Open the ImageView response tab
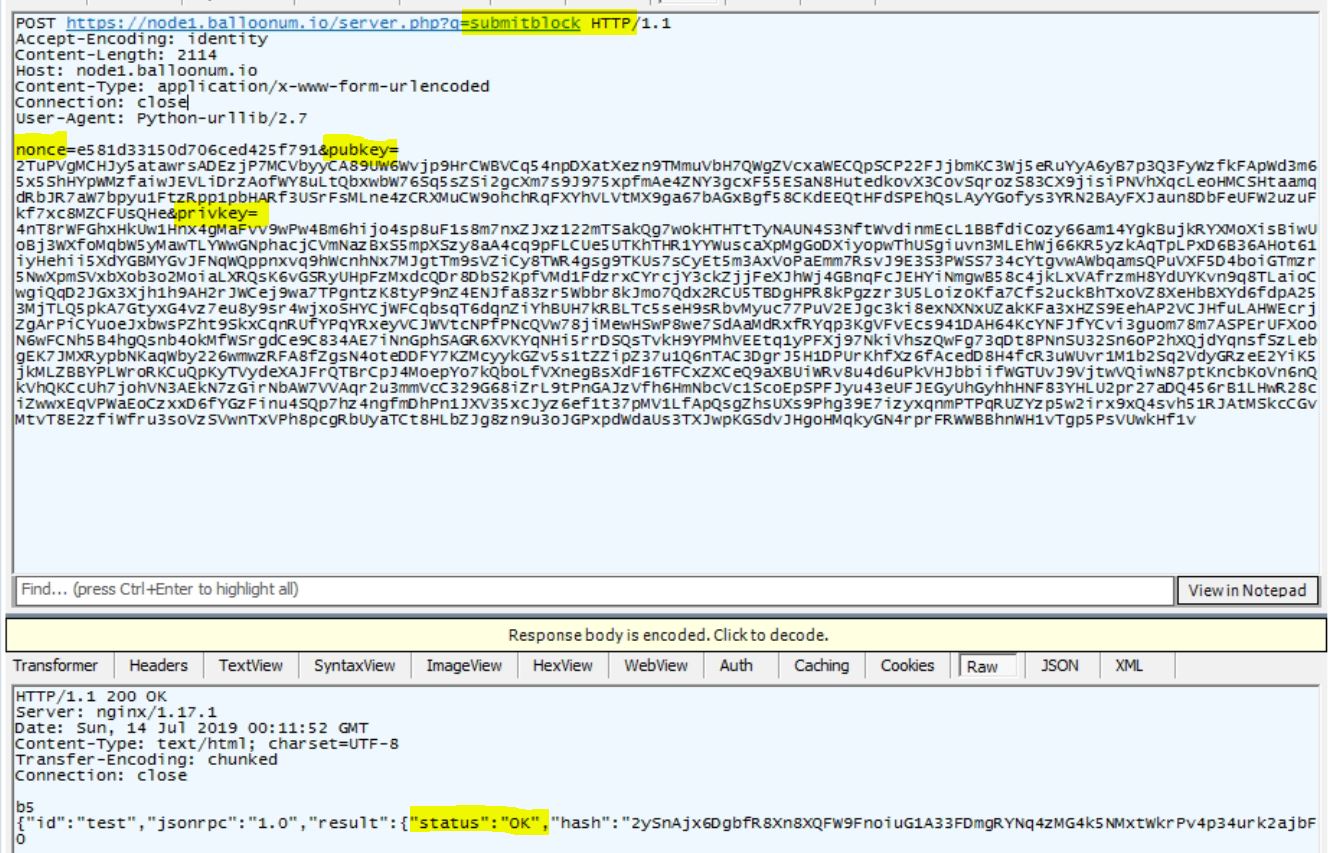Image resolution: width=1328 pixels, height=853 pixels. tap(463, 665)
